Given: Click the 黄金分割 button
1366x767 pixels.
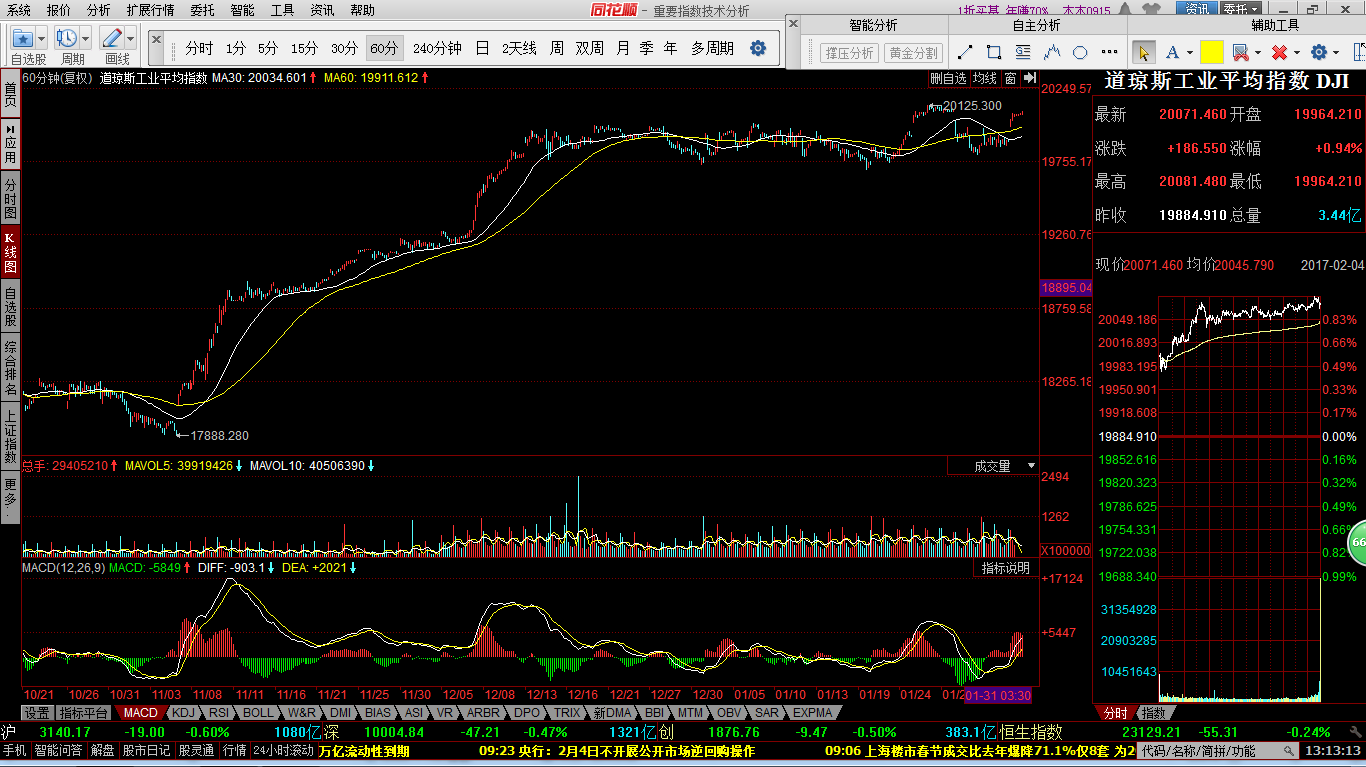Looking at the screenshot, I should pos(913,53).
